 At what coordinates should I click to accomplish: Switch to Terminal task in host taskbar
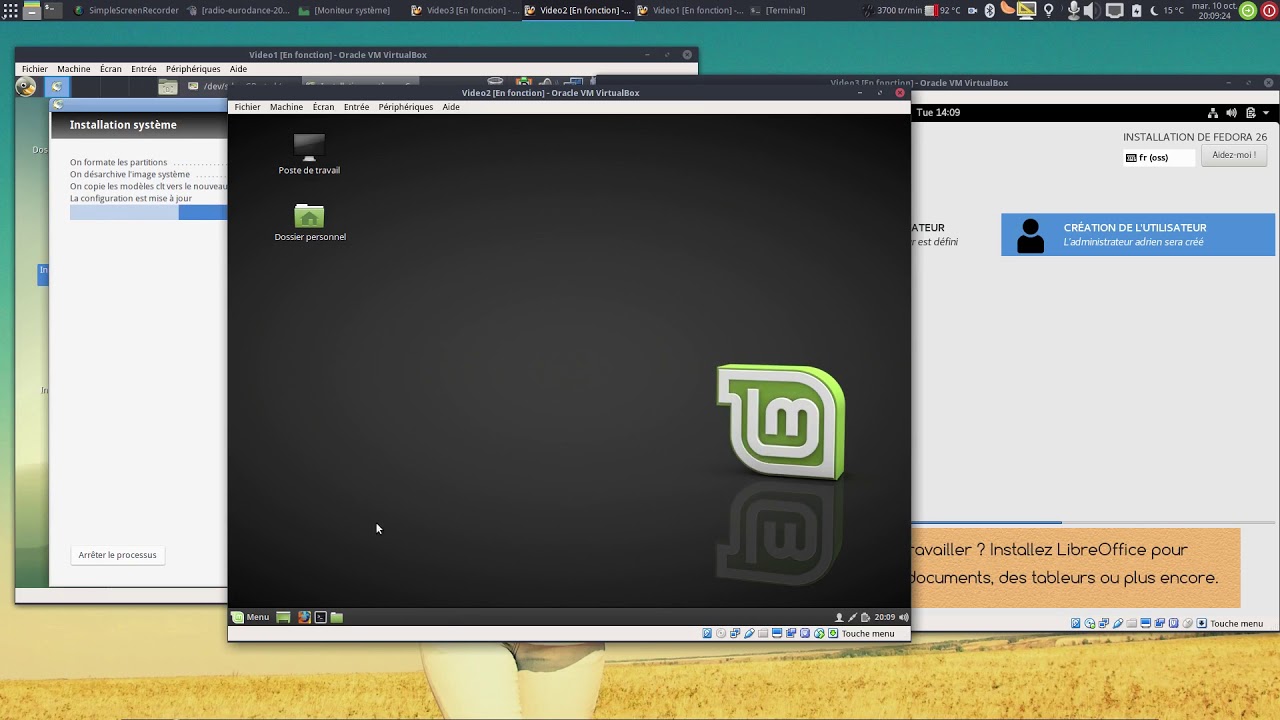point(778,10)
